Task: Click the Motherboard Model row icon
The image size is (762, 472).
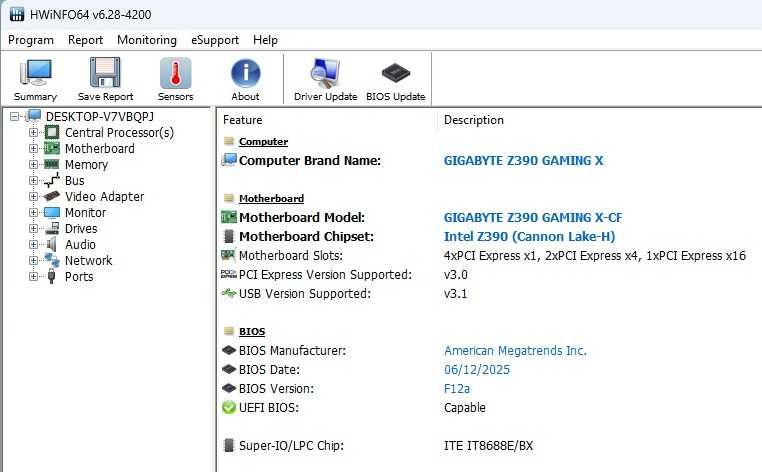Action: 229,217
